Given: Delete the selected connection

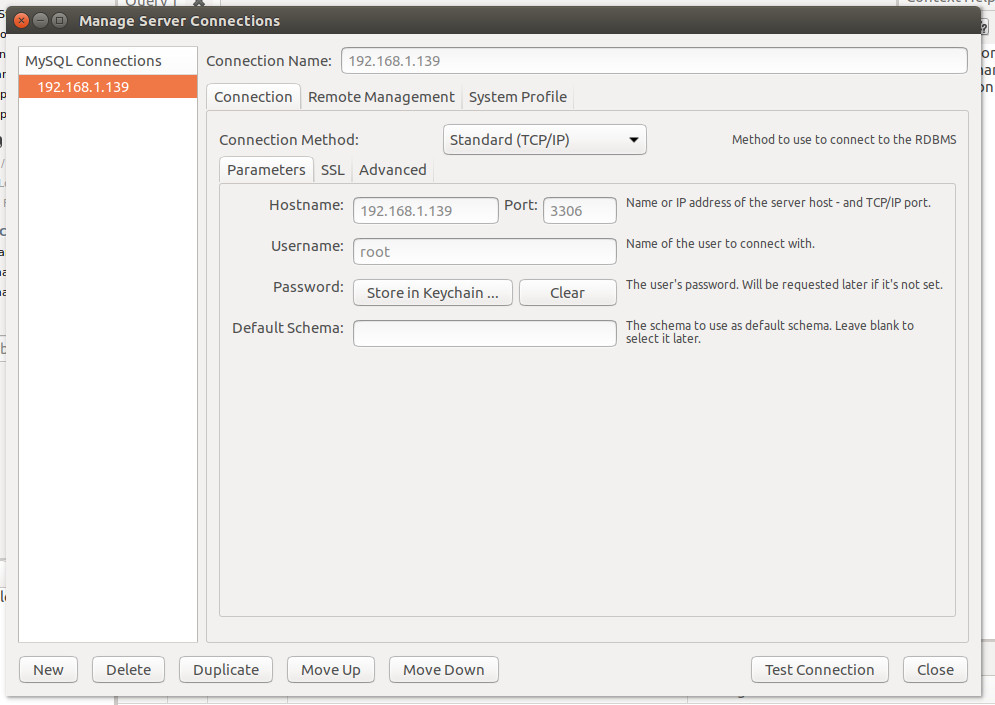Looking at the screenshot, I should click(128, 670).
